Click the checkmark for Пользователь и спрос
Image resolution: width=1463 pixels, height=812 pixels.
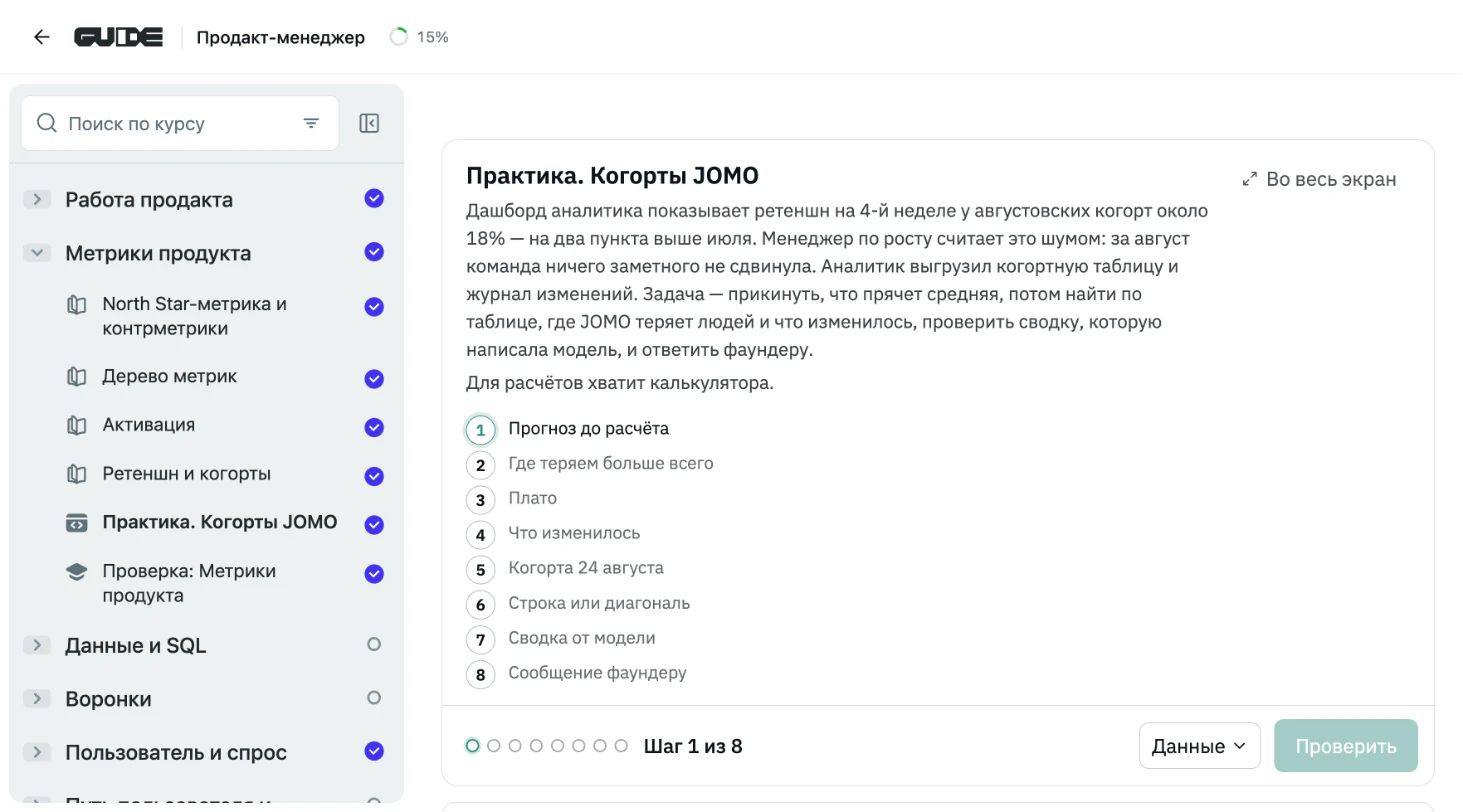click(x=374, y=750)
